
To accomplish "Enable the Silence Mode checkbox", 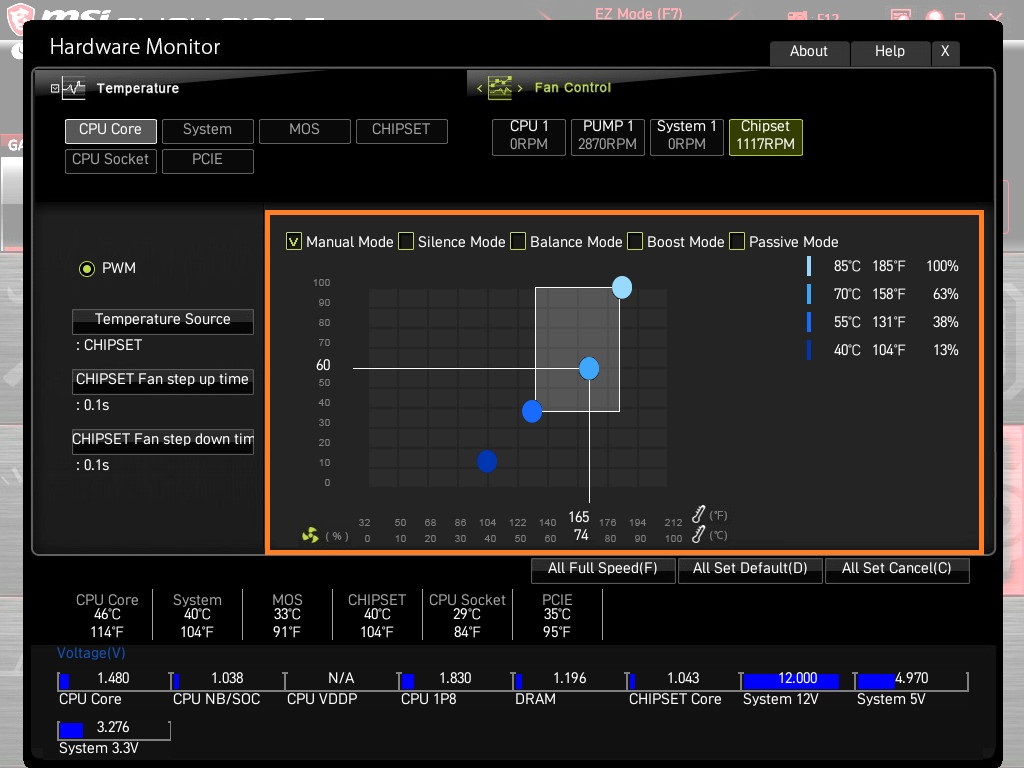I will click(x=406, y=242).
